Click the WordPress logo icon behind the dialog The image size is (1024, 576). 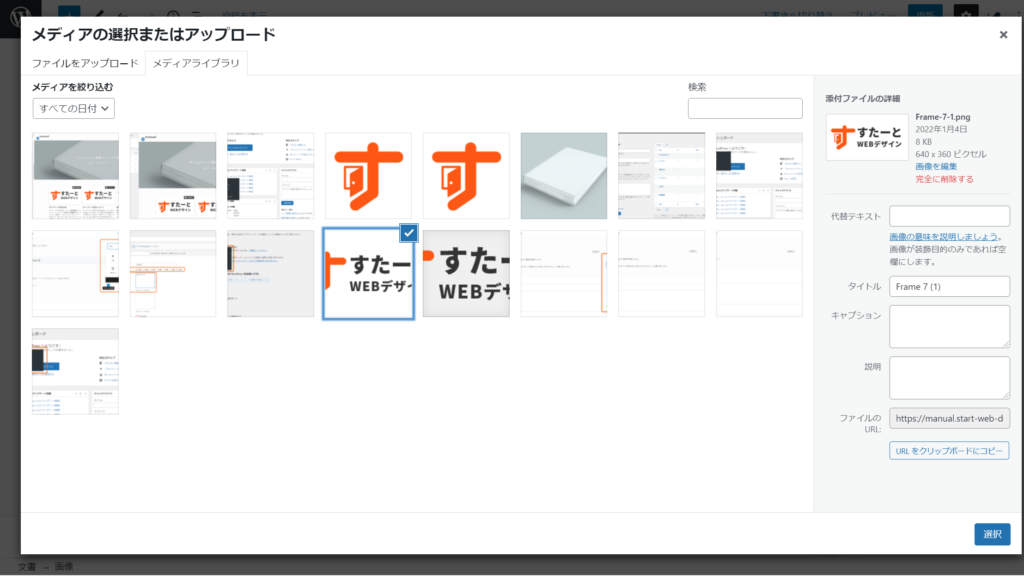pyautogui.click(x=20, y=16)
